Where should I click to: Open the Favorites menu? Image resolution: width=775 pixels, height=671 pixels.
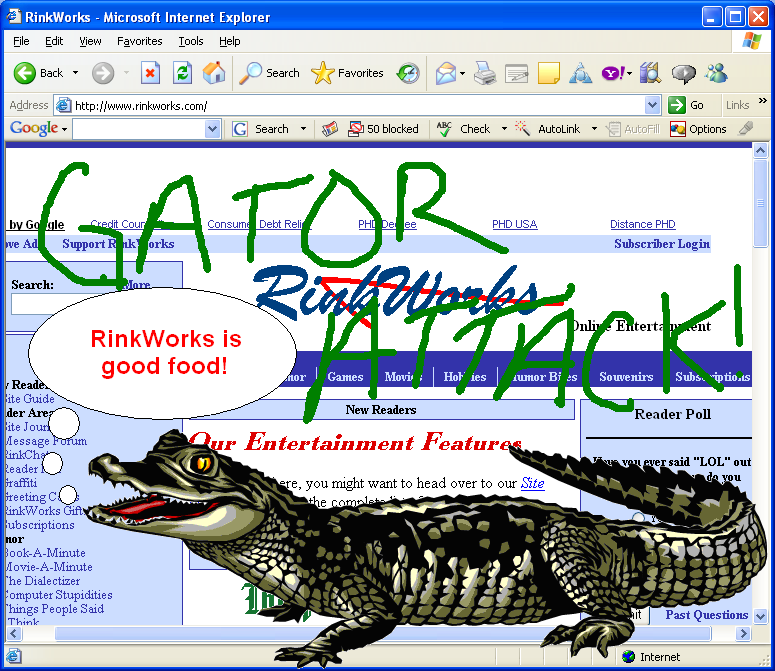tap(139, 41)
